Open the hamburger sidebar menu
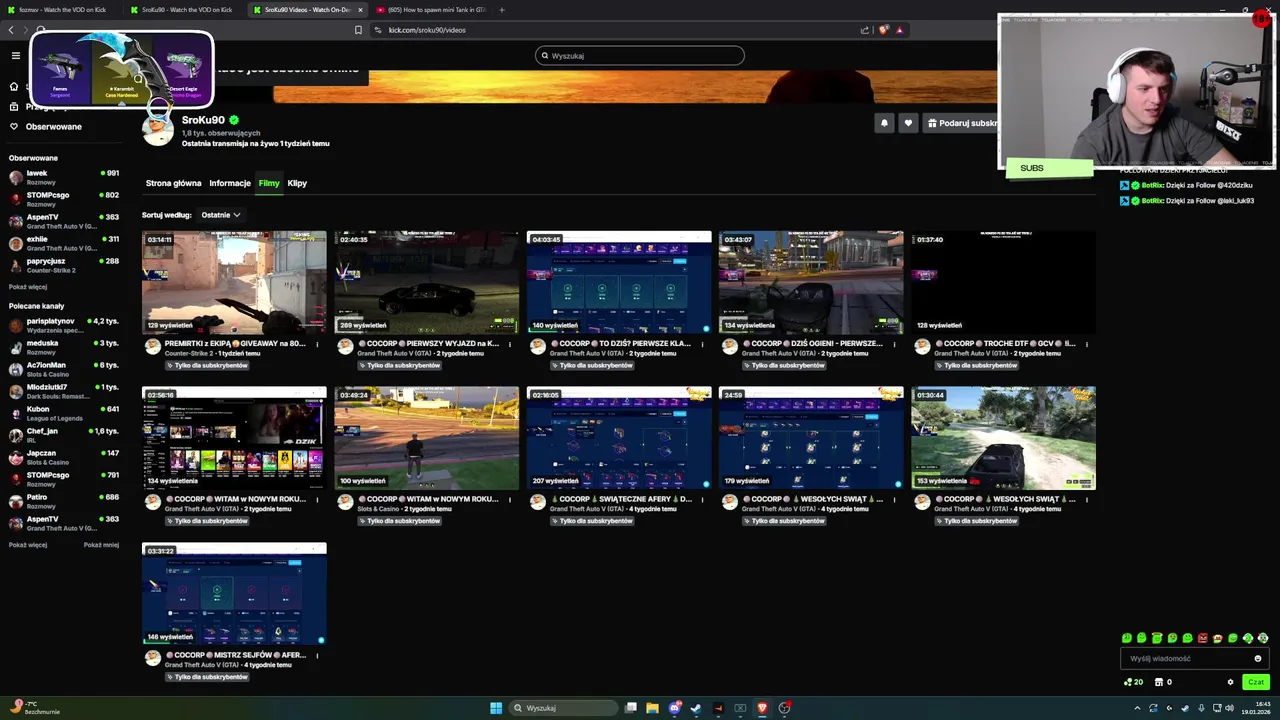 pos(15,56)
